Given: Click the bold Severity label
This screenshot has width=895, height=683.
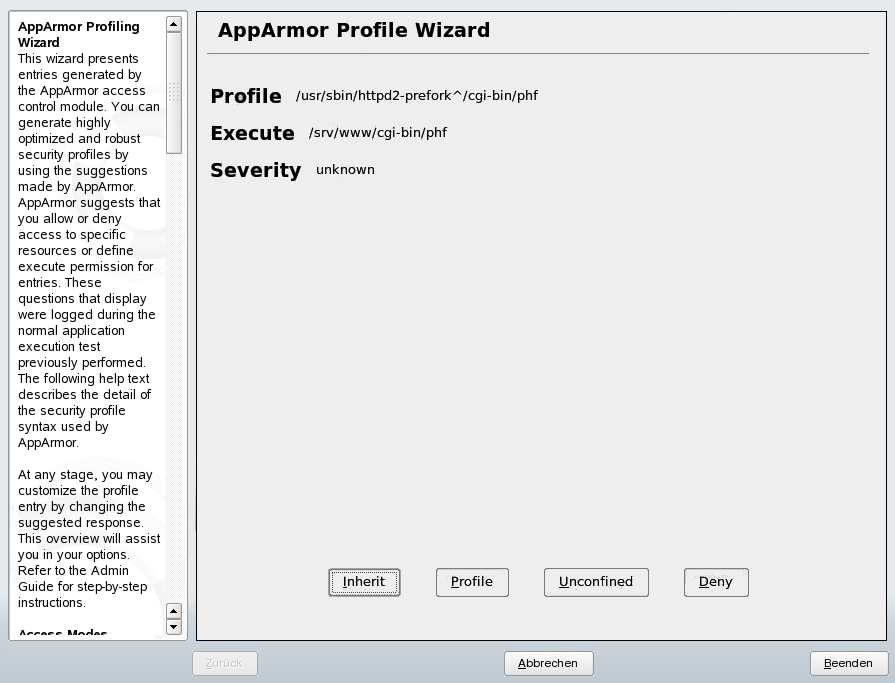Looking at the screenshot, I should pos(256,170).
